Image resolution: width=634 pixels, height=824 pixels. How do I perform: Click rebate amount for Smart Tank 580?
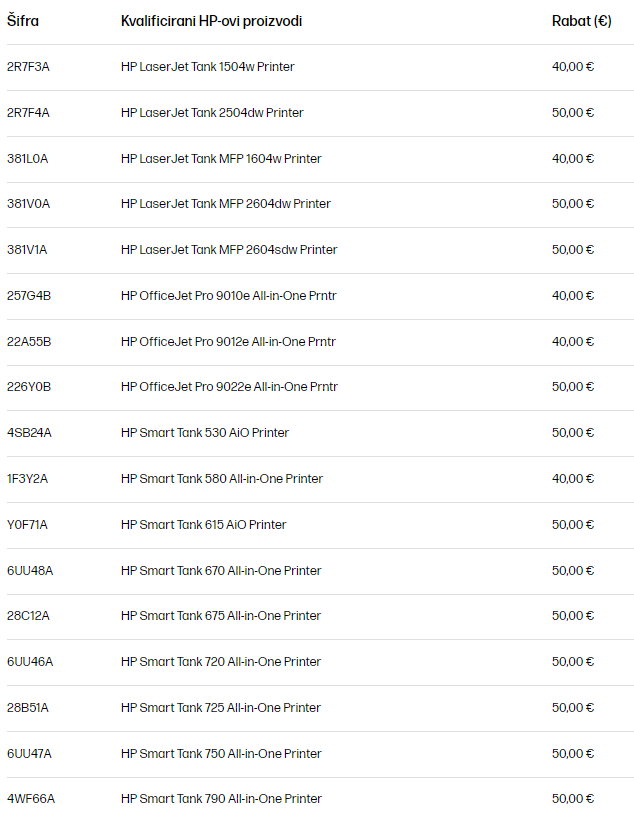coord(573,479)
